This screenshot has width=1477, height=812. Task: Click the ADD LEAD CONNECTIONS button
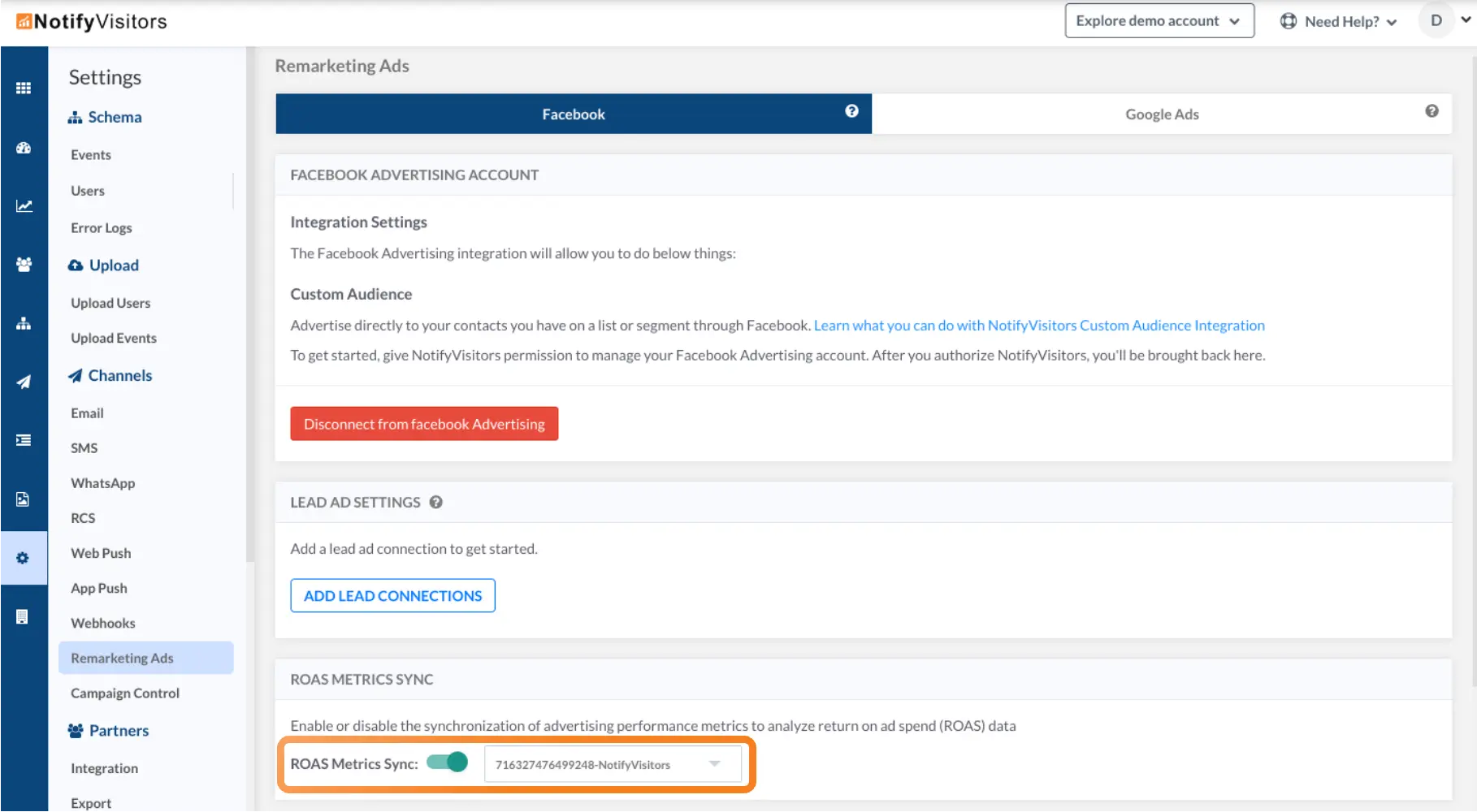pos(392,596)
